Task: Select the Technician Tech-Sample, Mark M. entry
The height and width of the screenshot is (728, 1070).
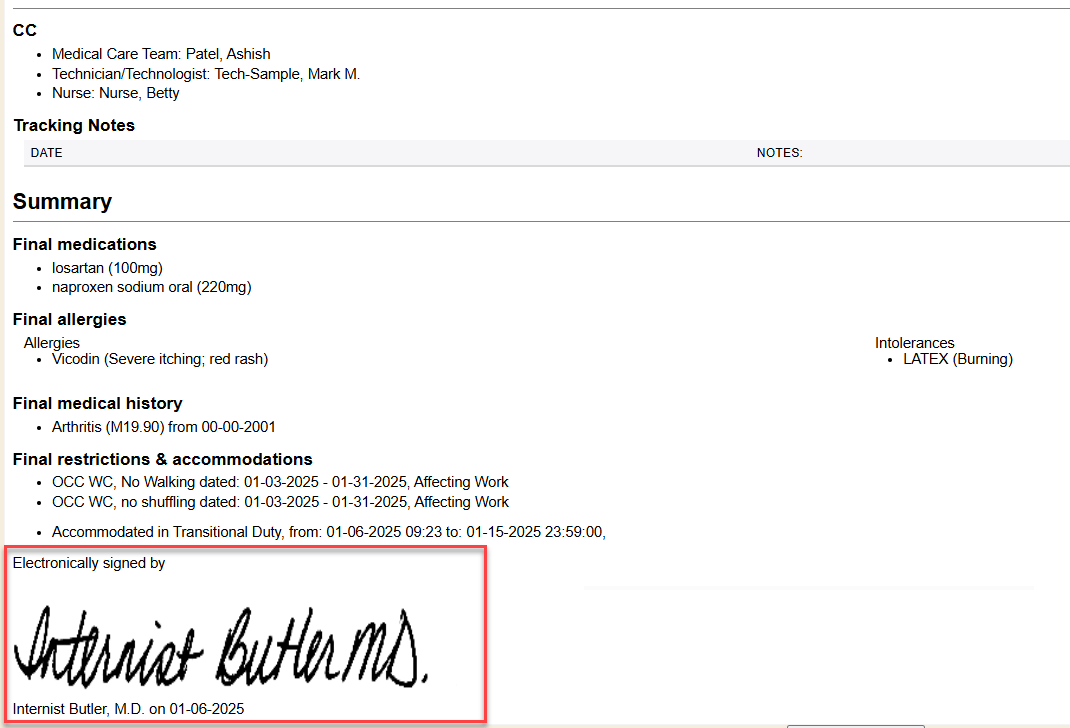Action: click(x=205, y=74)
